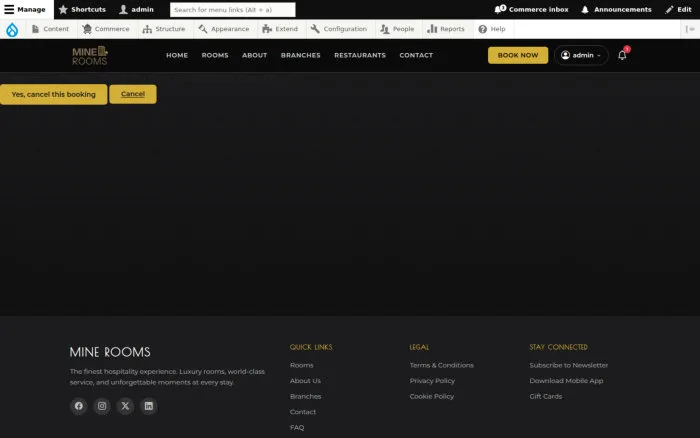Viewport: 700px width, 438px height.
Task: Open the Help admin menu
Action: [492, 29]
